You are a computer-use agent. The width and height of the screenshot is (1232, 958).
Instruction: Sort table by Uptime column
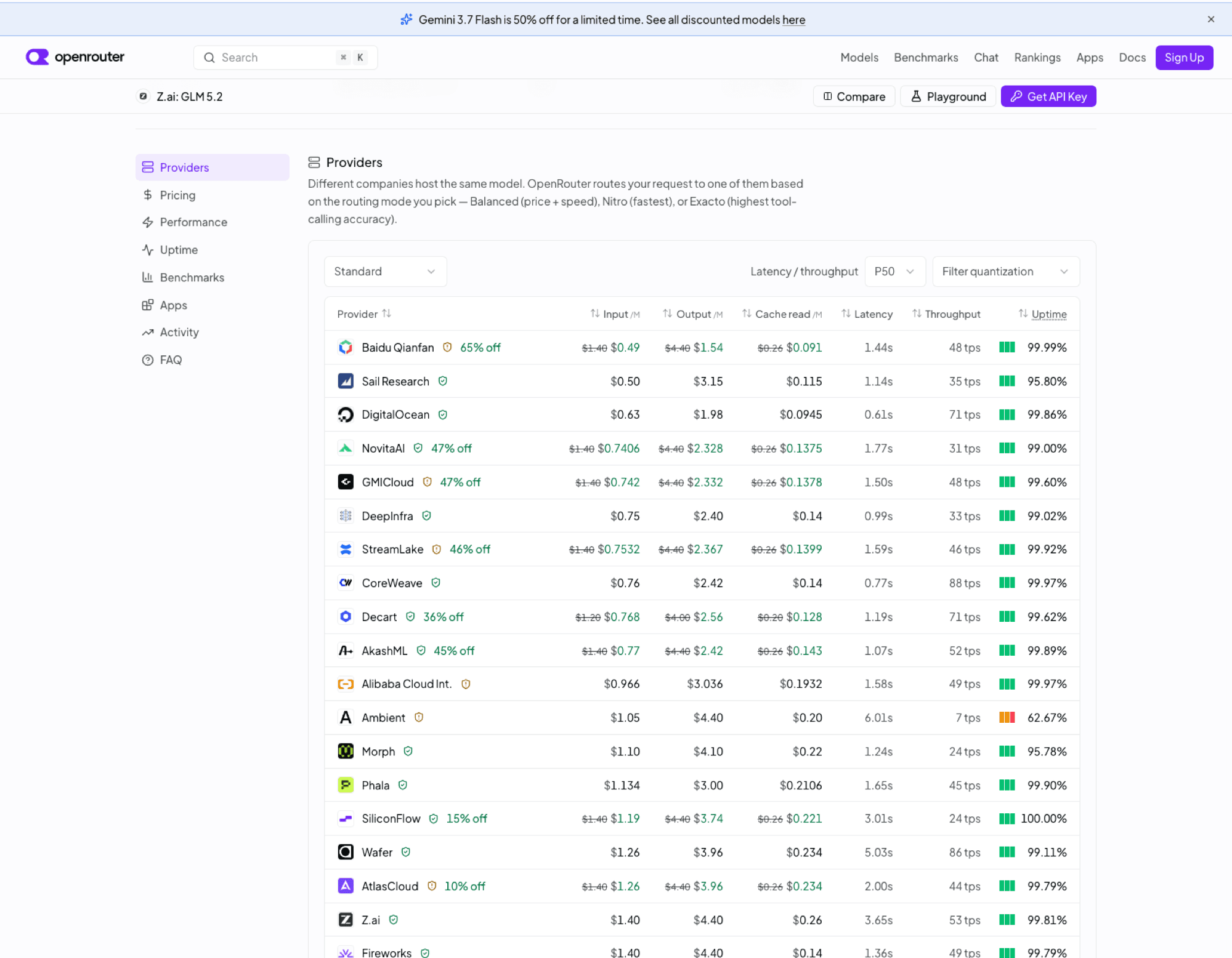coord(1042,314)
